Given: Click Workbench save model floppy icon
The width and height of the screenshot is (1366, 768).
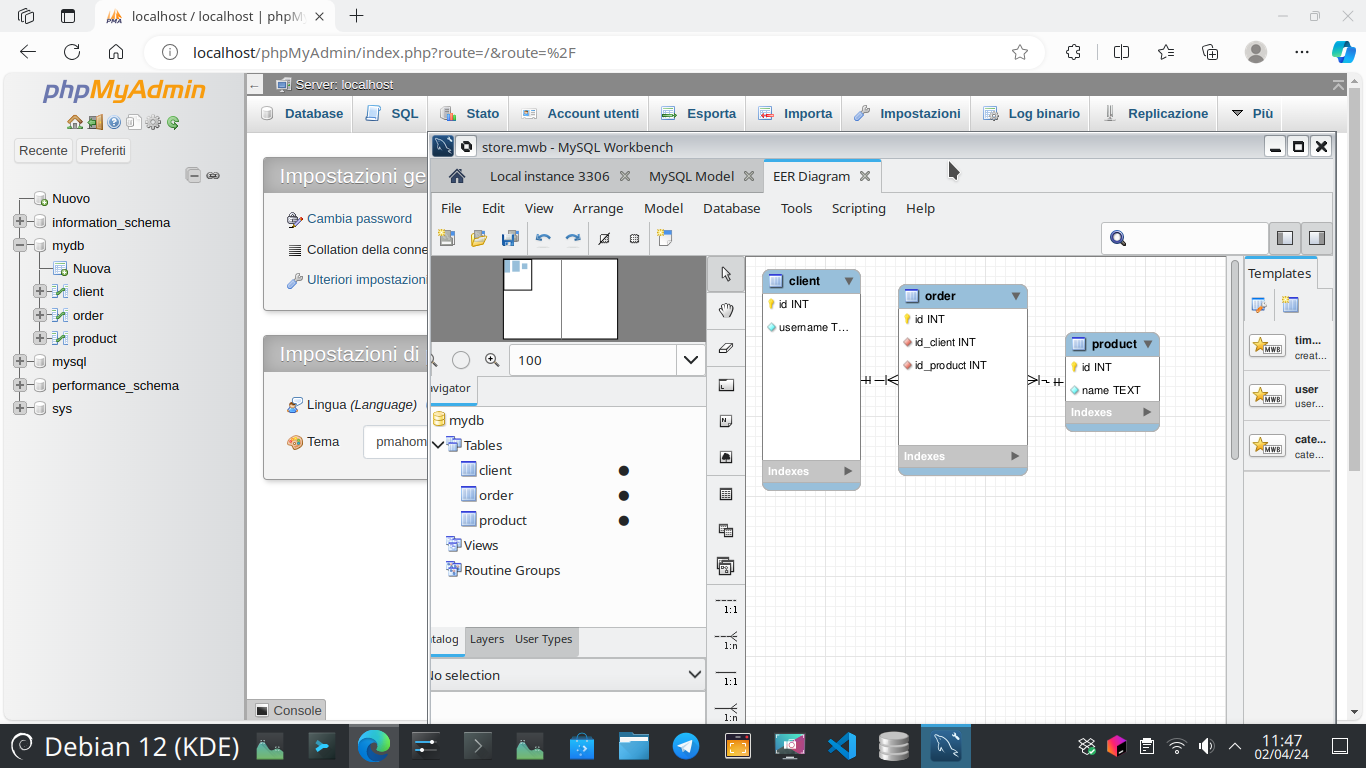Looking at the screenshot, I should [x=510, y=238].
